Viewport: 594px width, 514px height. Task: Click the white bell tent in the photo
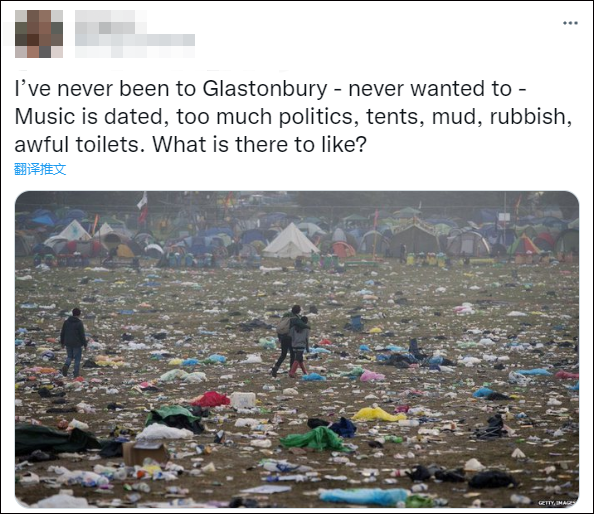291,241
